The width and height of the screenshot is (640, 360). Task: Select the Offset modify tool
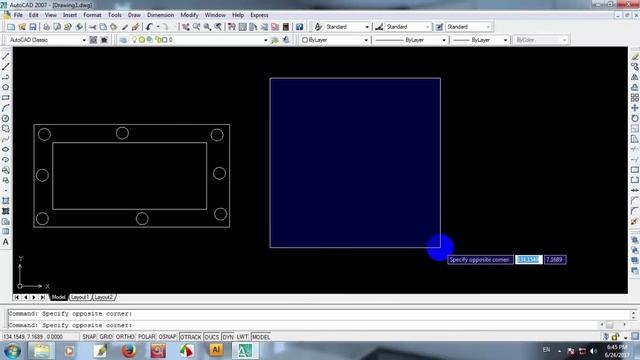point(635,87)
